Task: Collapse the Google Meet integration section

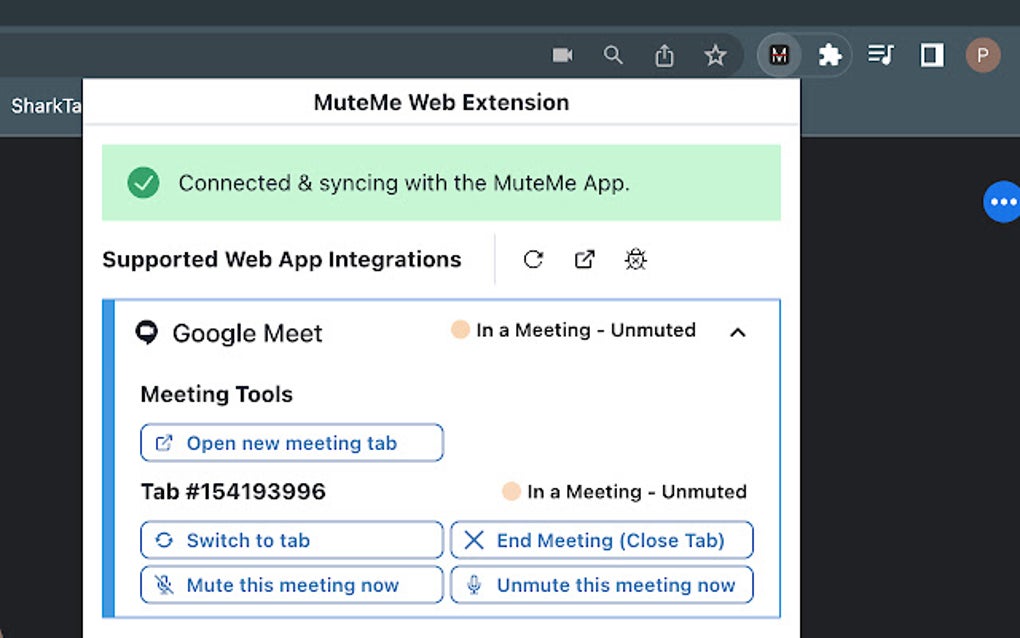Action: [738, 331]
